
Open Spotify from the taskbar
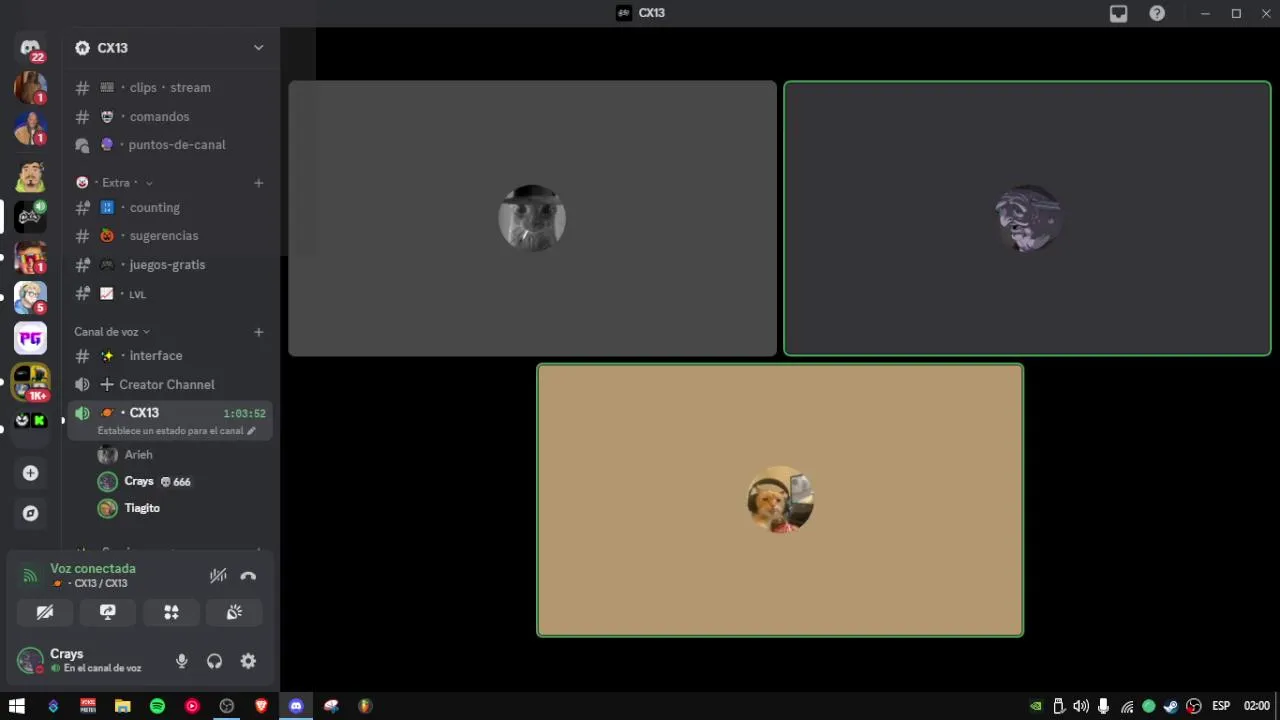pos(157,706)
